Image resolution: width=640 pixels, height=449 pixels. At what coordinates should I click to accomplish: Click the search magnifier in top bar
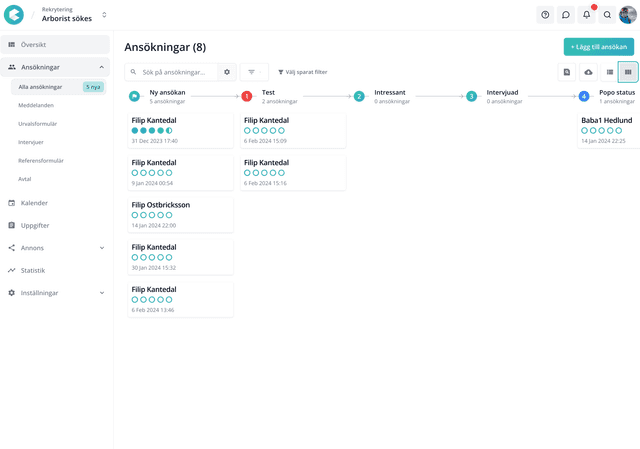(607, 15)
